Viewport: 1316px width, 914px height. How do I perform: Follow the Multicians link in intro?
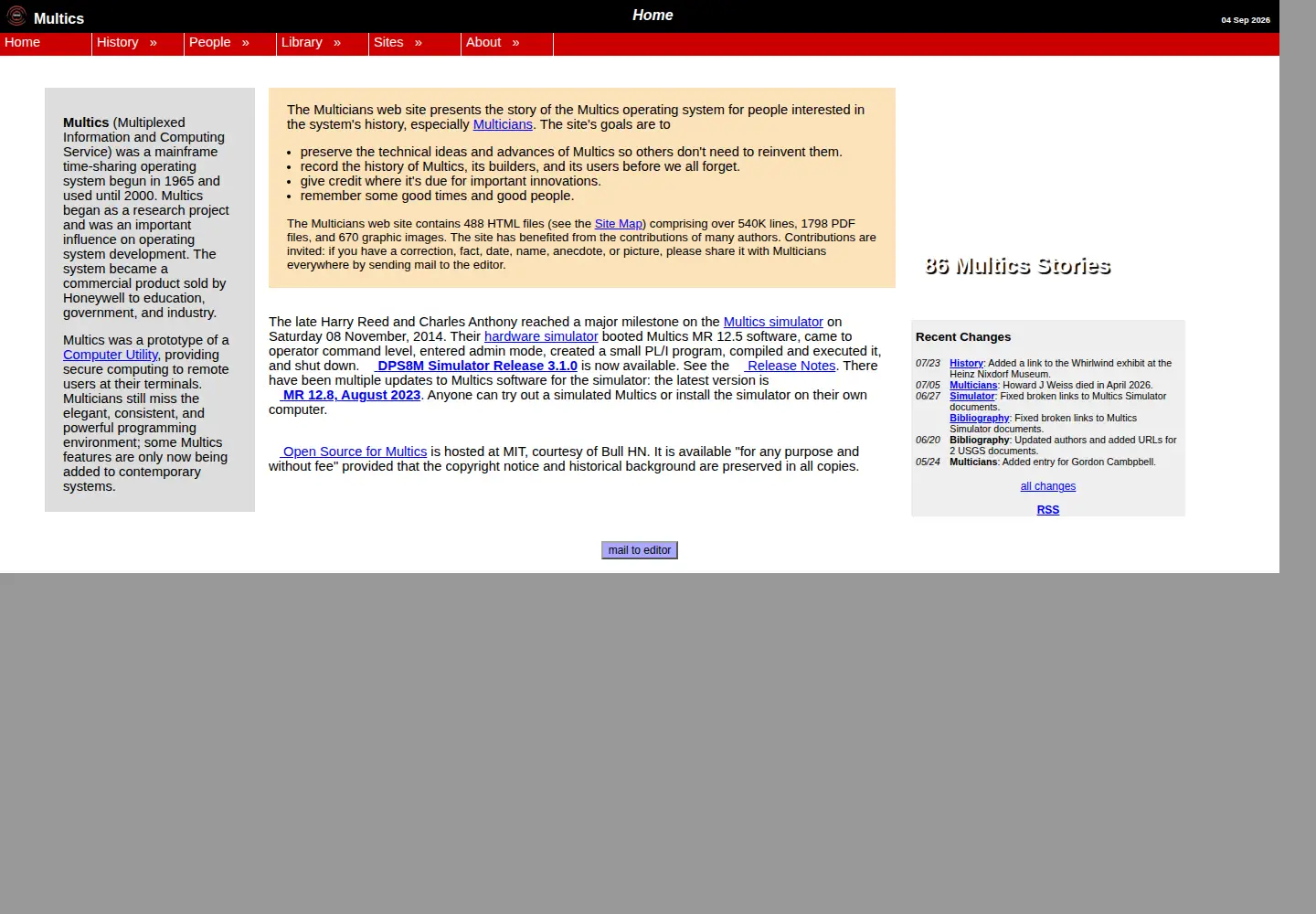click(503, 124)
